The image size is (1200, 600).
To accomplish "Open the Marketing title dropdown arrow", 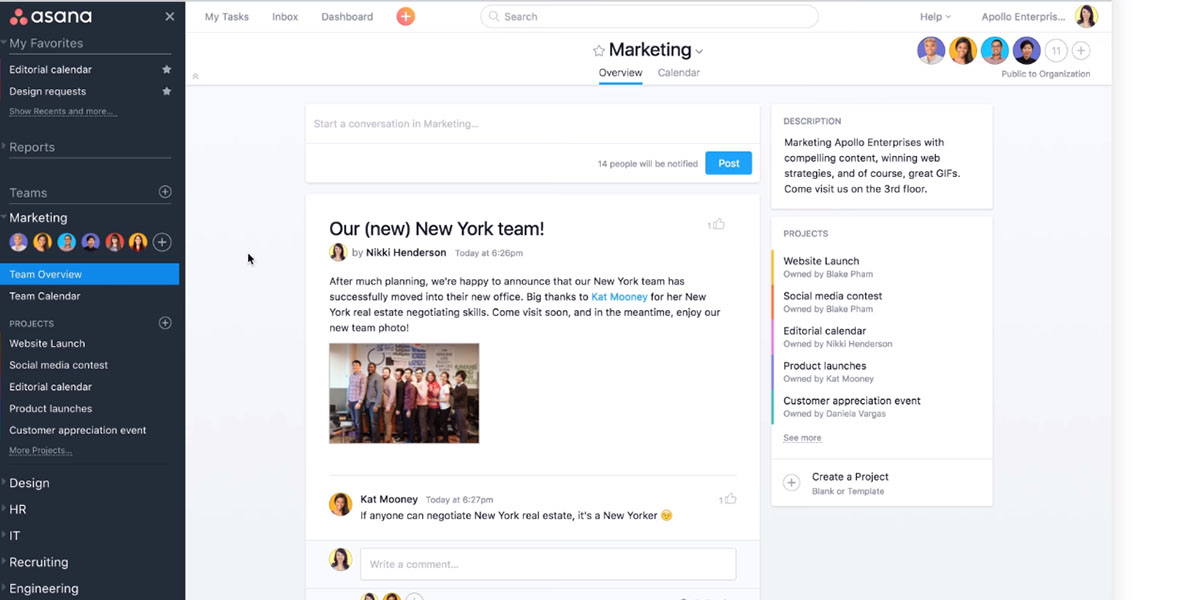I will pyautogui.click(x=698, y=51).
